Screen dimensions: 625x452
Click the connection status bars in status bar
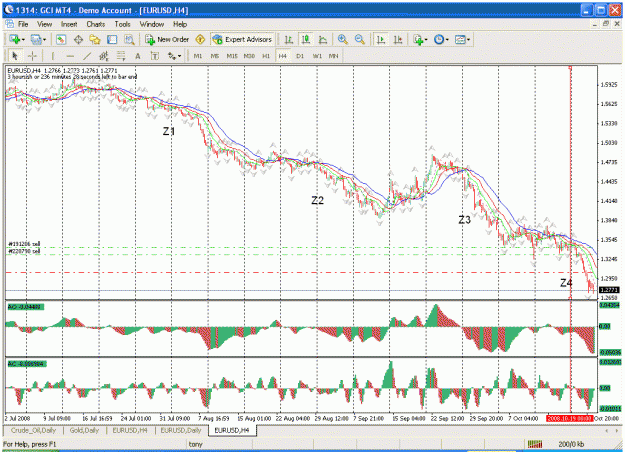coord(535,444)
